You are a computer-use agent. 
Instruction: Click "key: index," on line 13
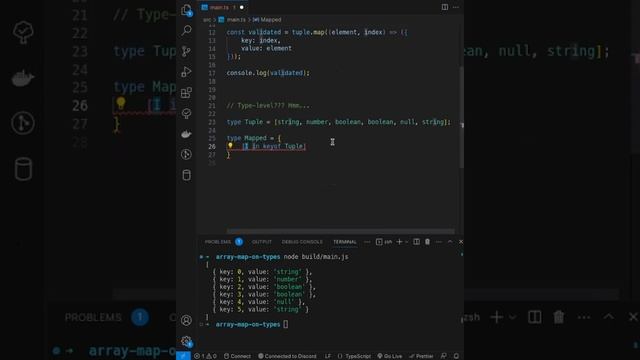261,40
